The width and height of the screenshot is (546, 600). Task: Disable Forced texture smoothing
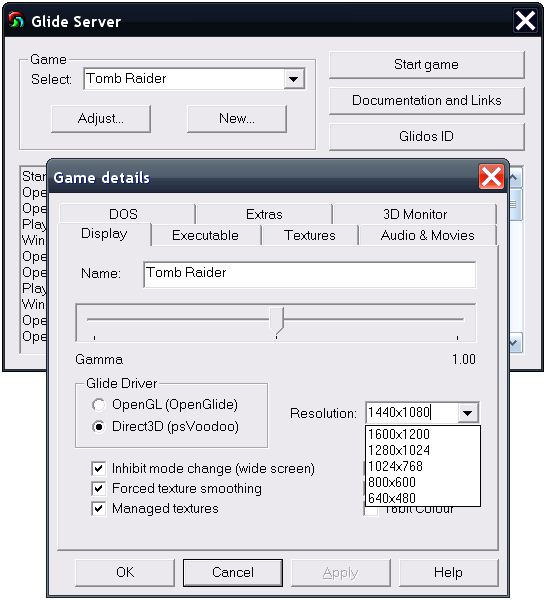pyautogui.click(x=99, y=489)
